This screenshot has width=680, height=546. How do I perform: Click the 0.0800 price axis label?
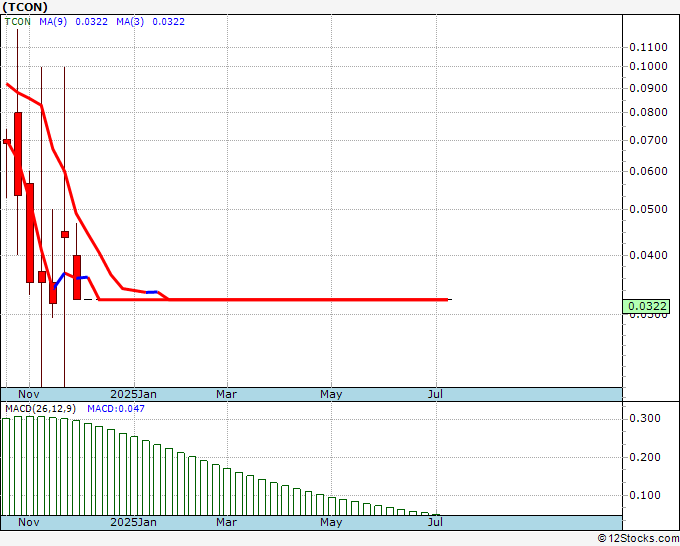[x=648, y=112]
